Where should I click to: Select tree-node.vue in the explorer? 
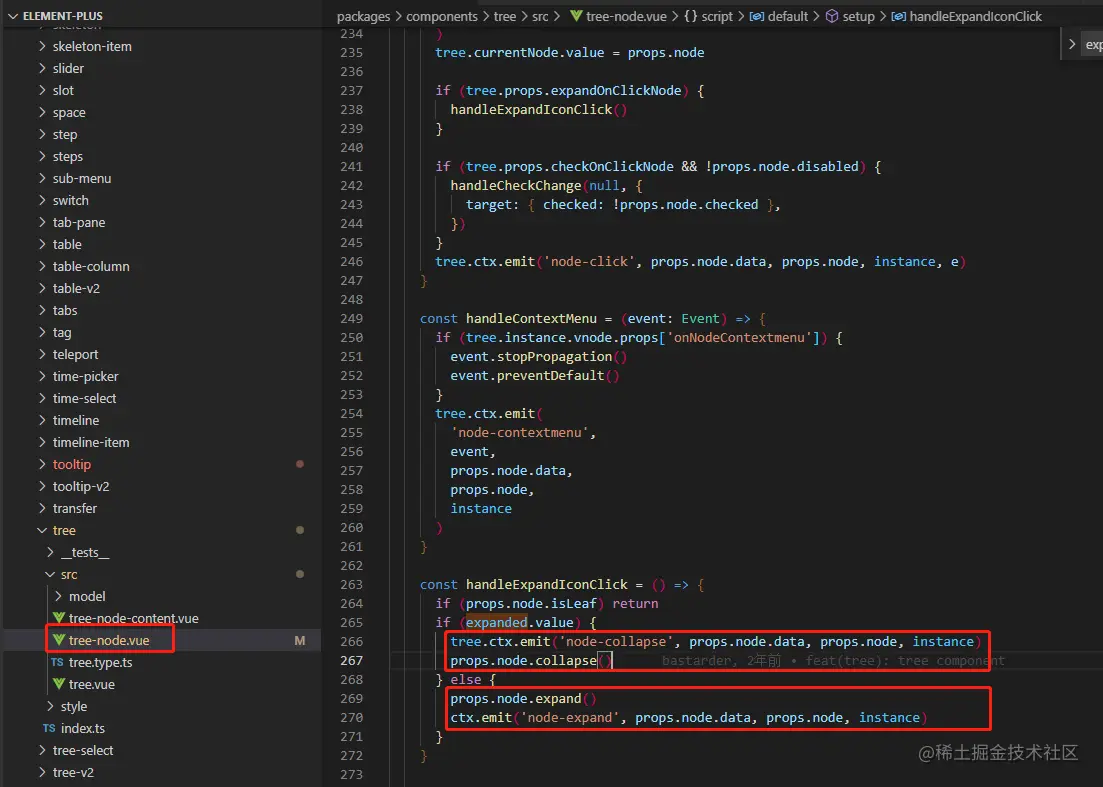click(x=109, y=640)
